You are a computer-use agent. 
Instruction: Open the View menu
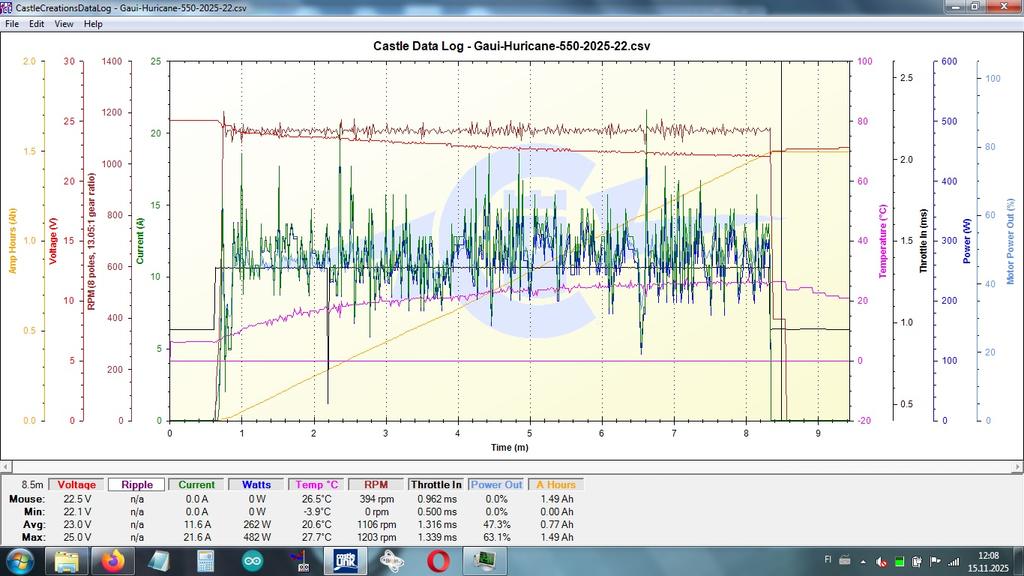[64, 23]
